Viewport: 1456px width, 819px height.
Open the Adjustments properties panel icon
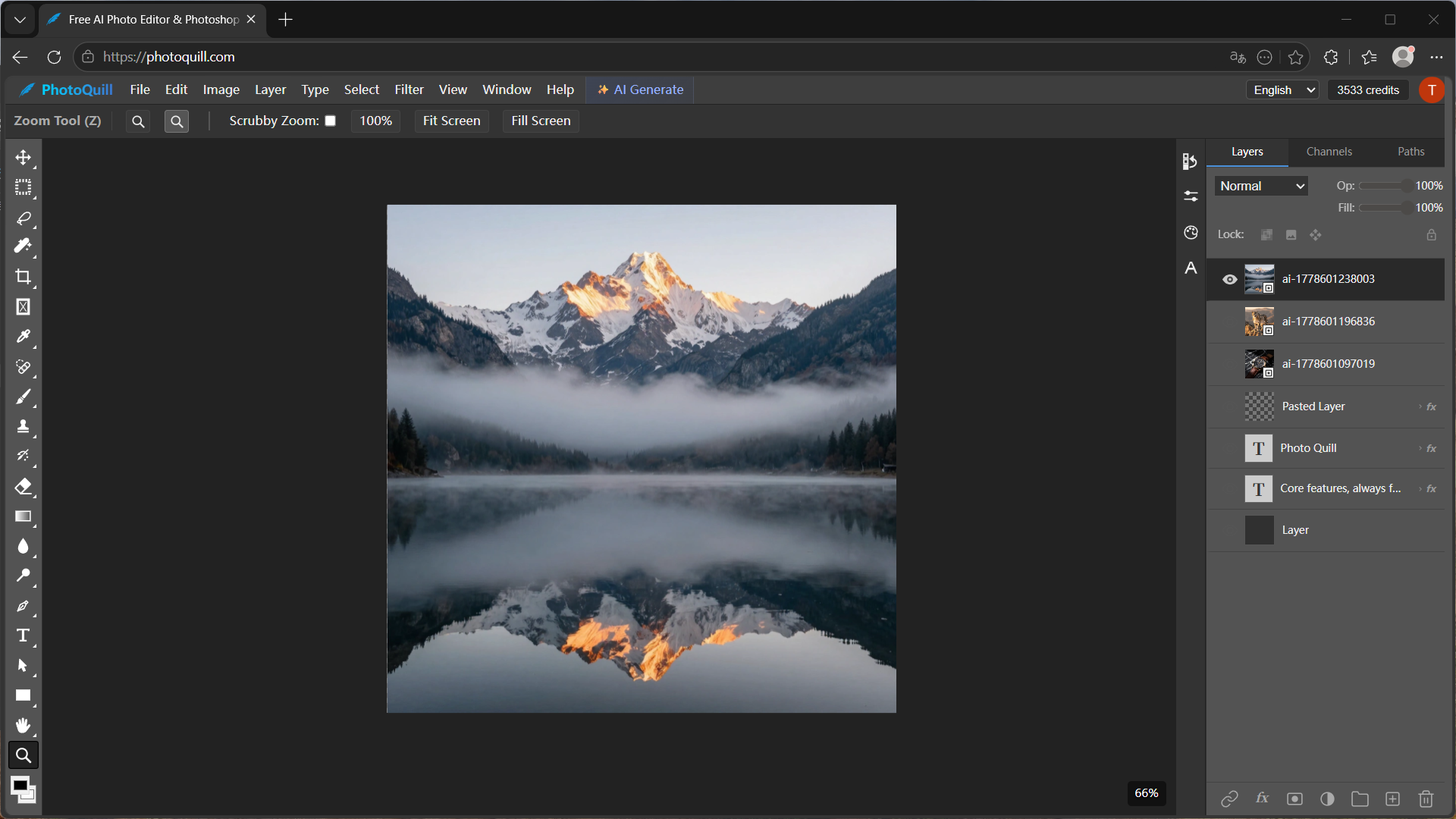coord(1191,196)
